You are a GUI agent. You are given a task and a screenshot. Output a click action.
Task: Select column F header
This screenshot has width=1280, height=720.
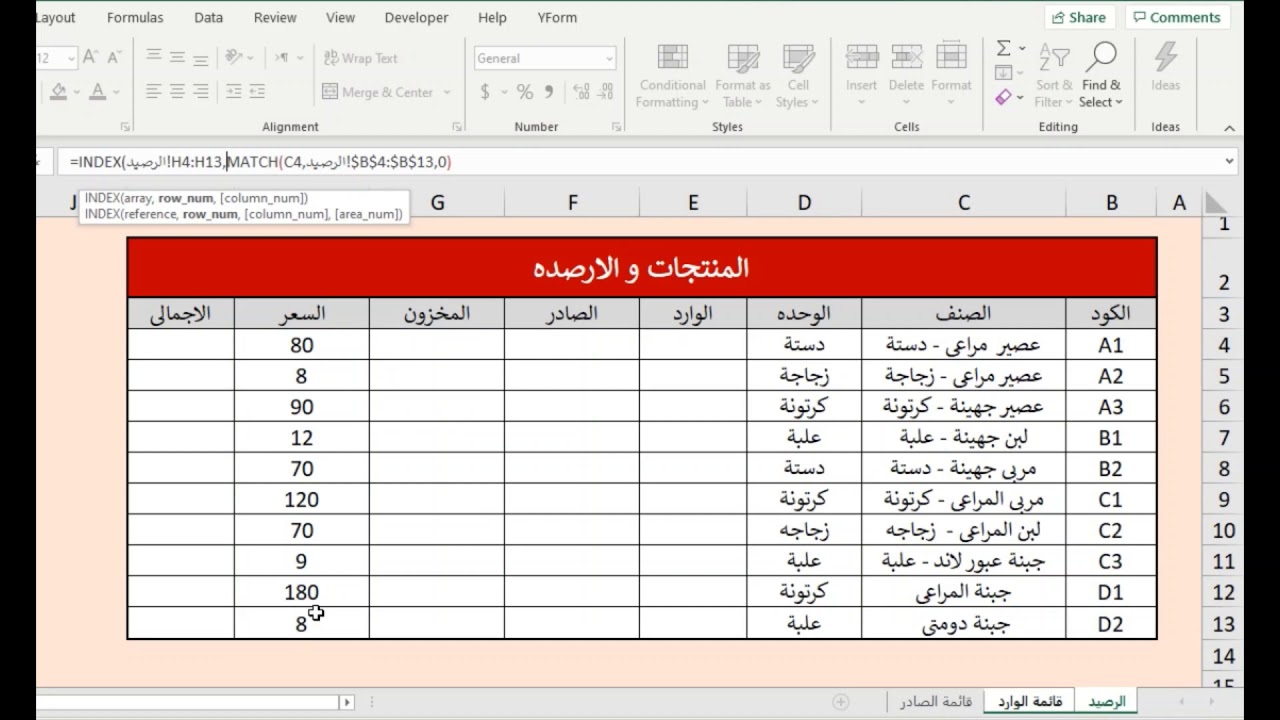point(572,203)
